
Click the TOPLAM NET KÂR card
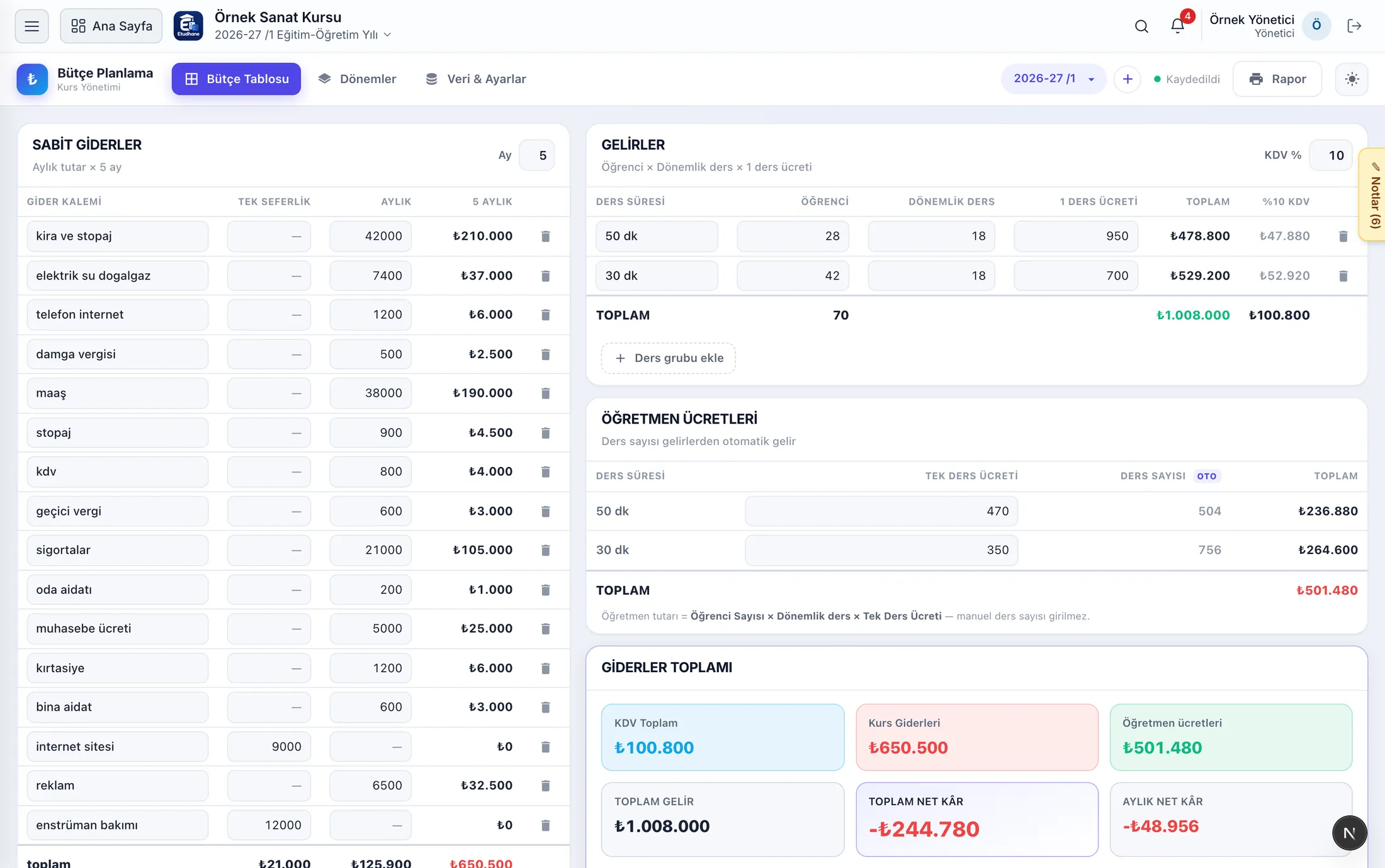click(976, 819)
